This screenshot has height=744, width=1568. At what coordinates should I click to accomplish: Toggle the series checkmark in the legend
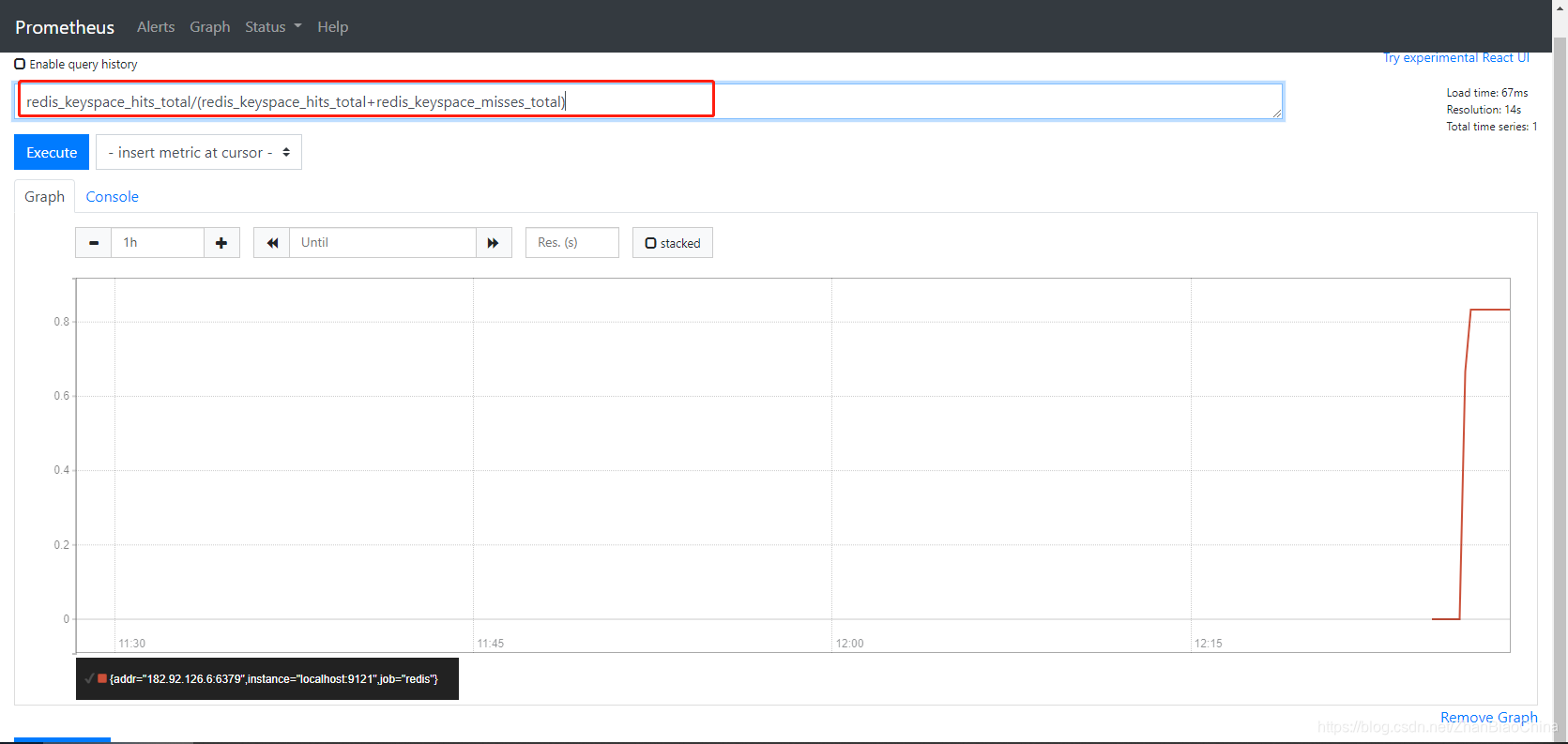(89, 678)
